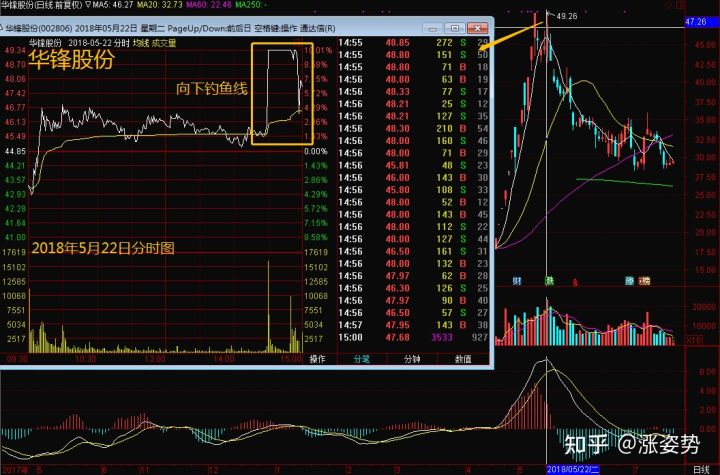The width and height of the screenshot is (720, 475).
Task: Click the orange 涨 event marker icon
Action: tap(644, 281)
